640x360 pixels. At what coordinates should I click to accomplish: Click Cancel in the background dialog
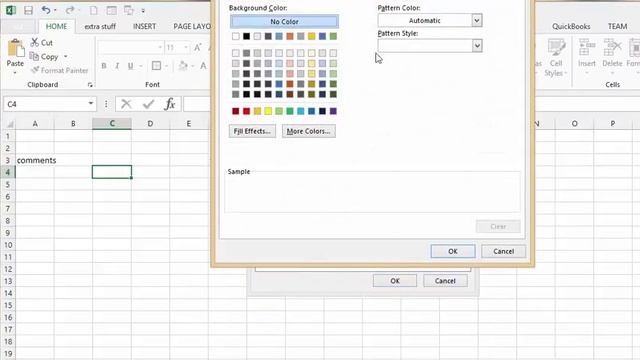(x=445, y=281)
